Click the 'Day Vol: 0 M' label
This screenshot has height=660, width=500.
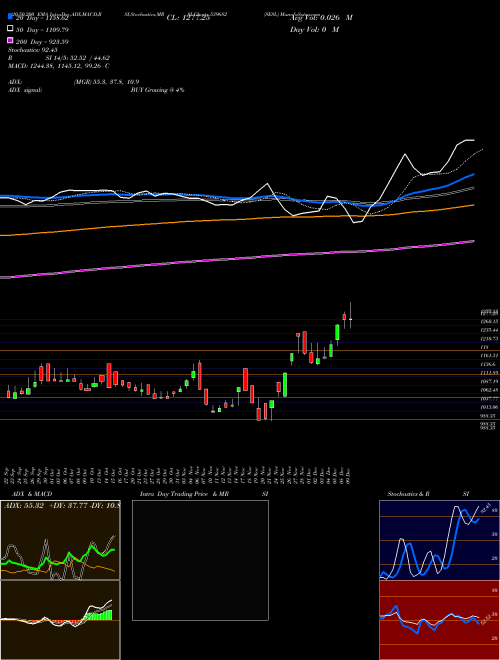[x=314, y=29]
